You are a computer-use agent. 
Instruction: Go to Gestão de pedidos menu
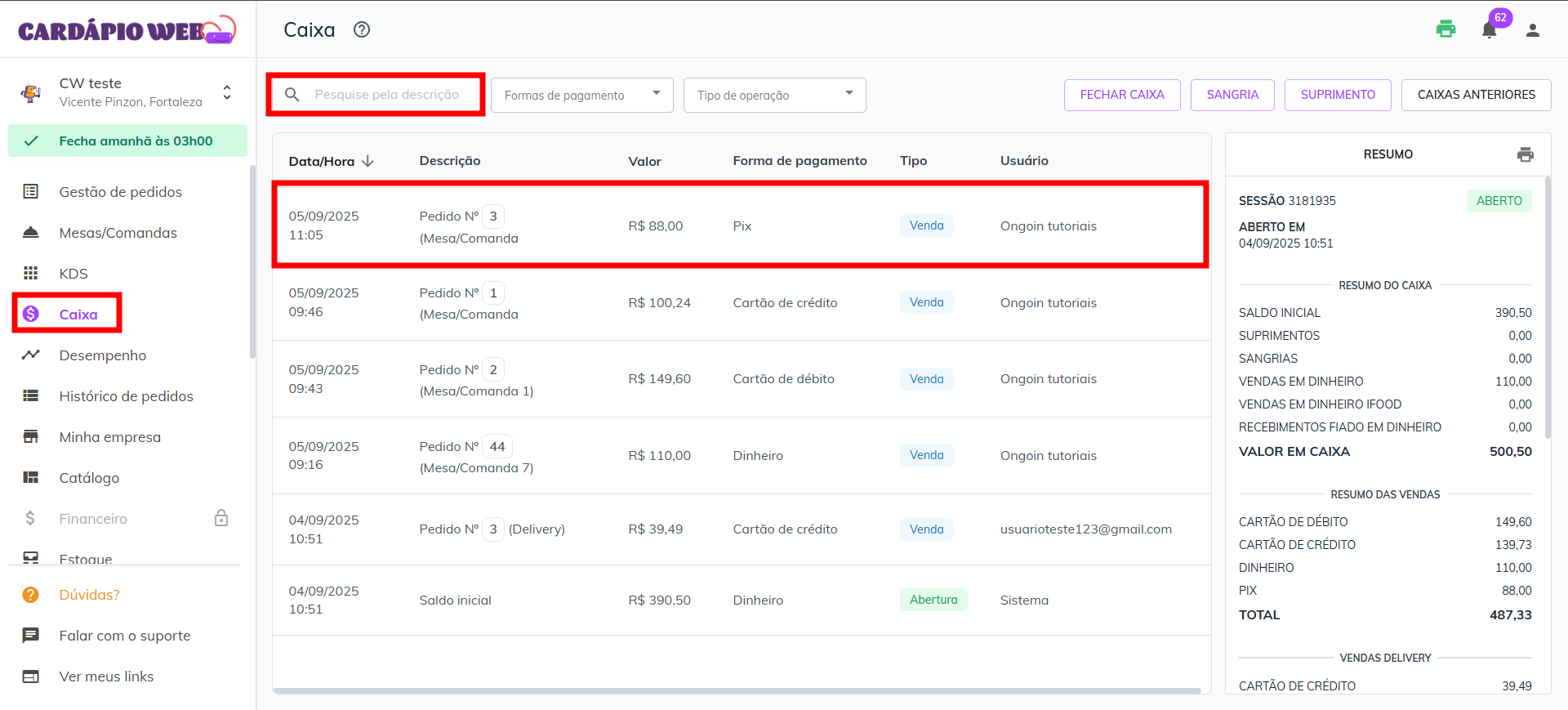tap(120, 192)
